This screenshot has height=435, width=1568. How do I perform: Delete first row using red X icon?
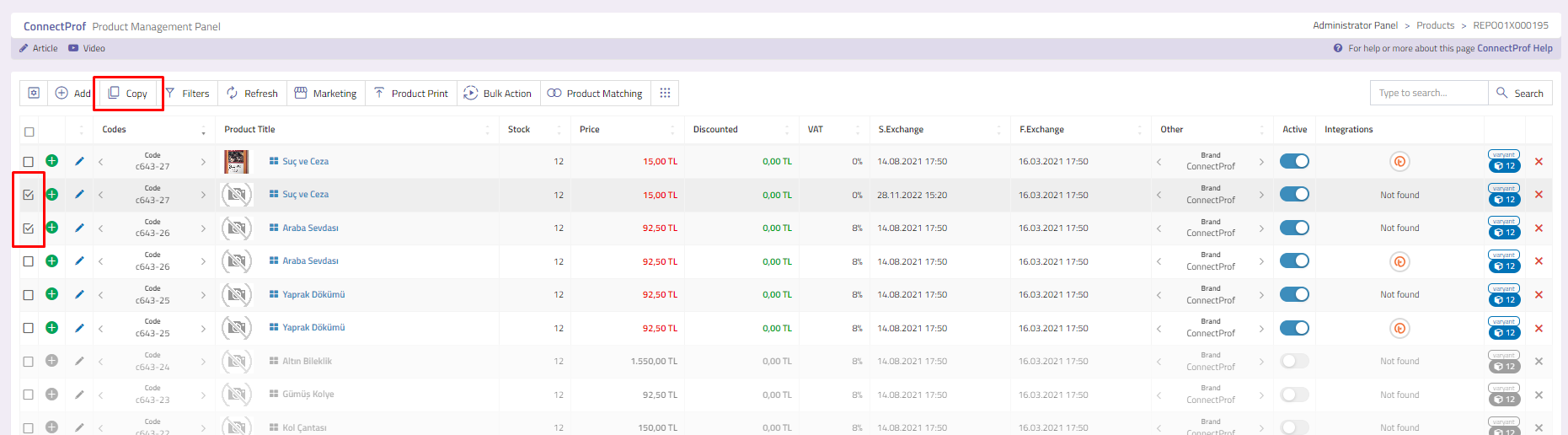point(1539,162)
